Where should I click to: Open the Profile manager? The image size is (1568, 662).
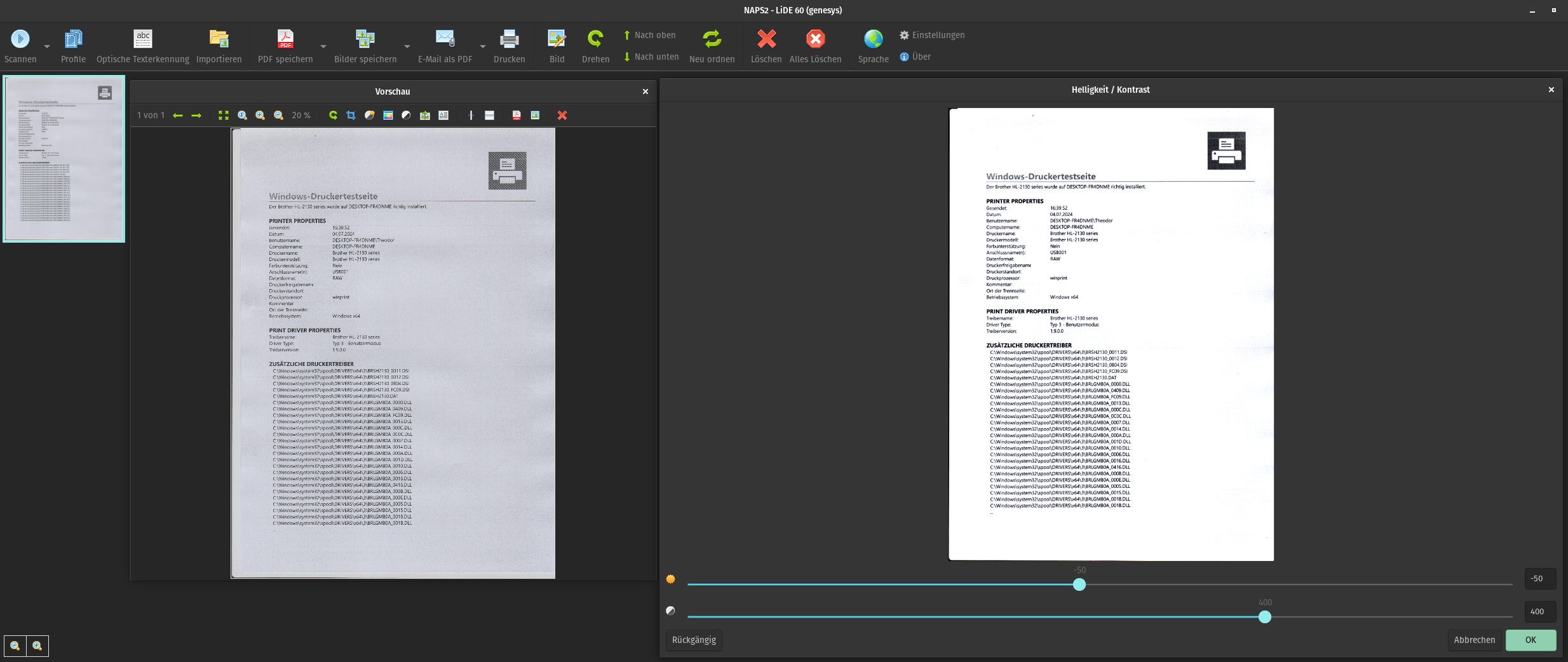(73, 46)
